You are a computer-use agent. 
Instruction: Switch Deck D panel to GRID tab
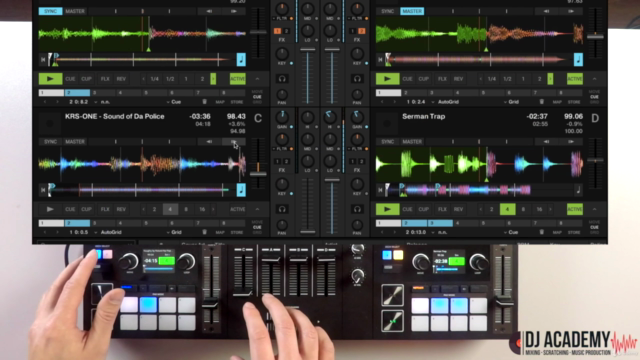(594, 232)
